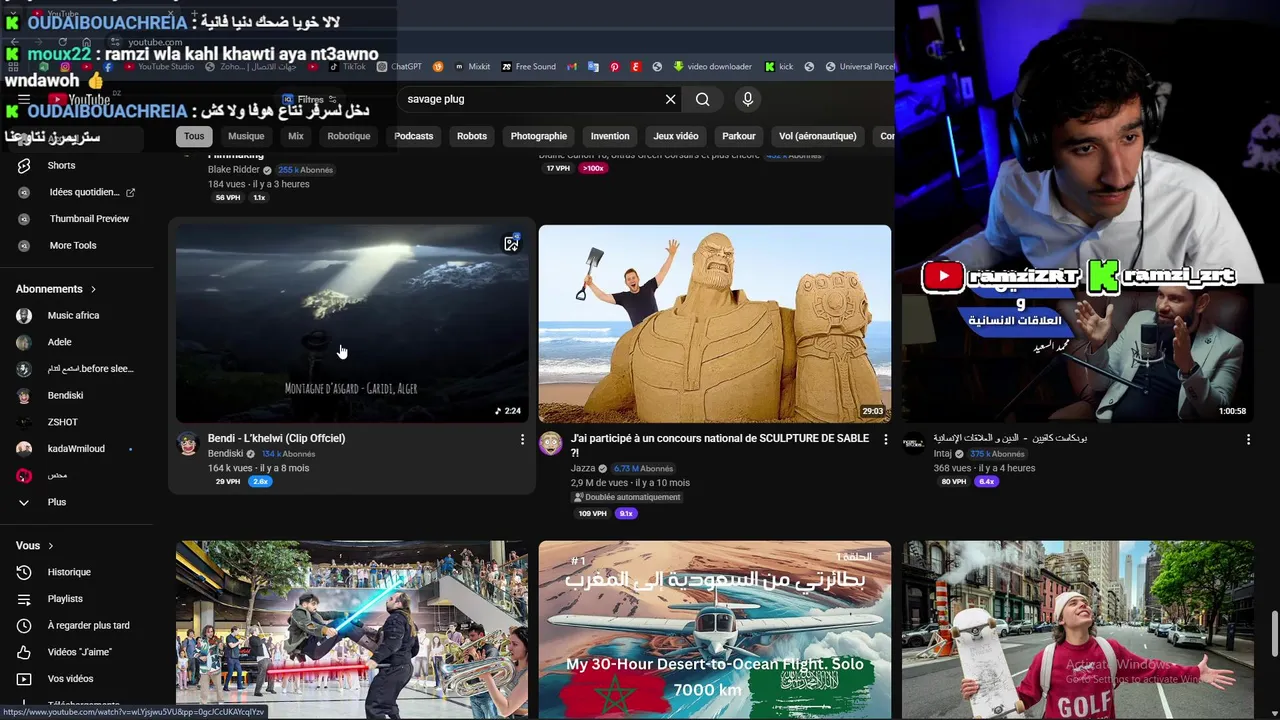Open the Pinterest bookmark icon
The height and width of the screenshot is (720, 1280).
(614, 67)
